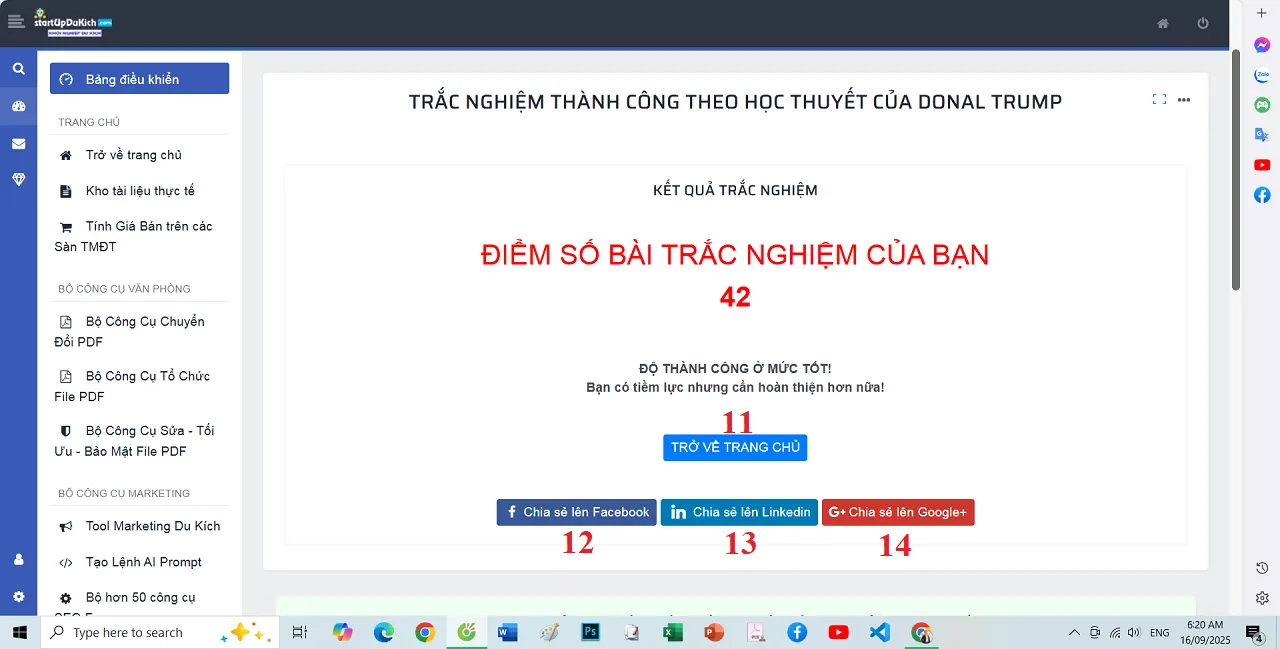Screen dimensions: 1280x649
Task: Toggle the hamburger menu at top left
Action: (15, 23)
